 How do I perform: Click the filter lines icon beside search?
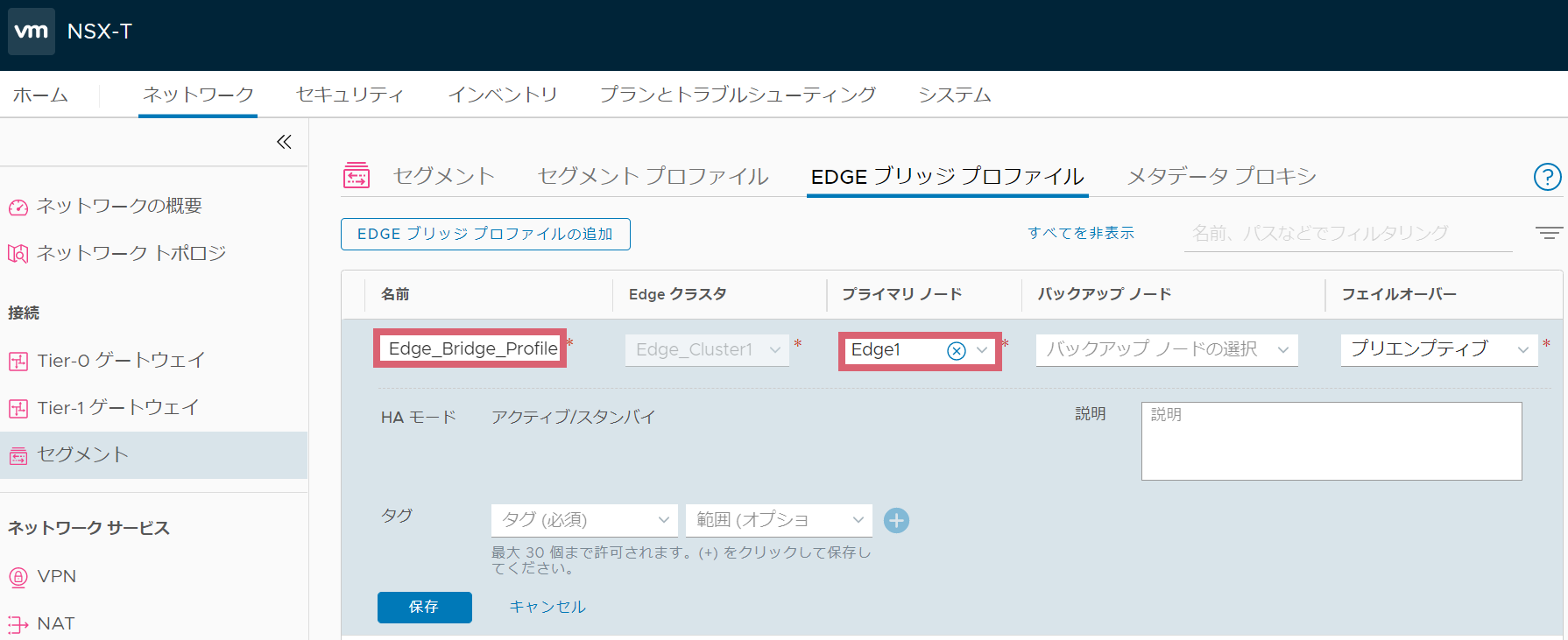(x=1548, y=233)
